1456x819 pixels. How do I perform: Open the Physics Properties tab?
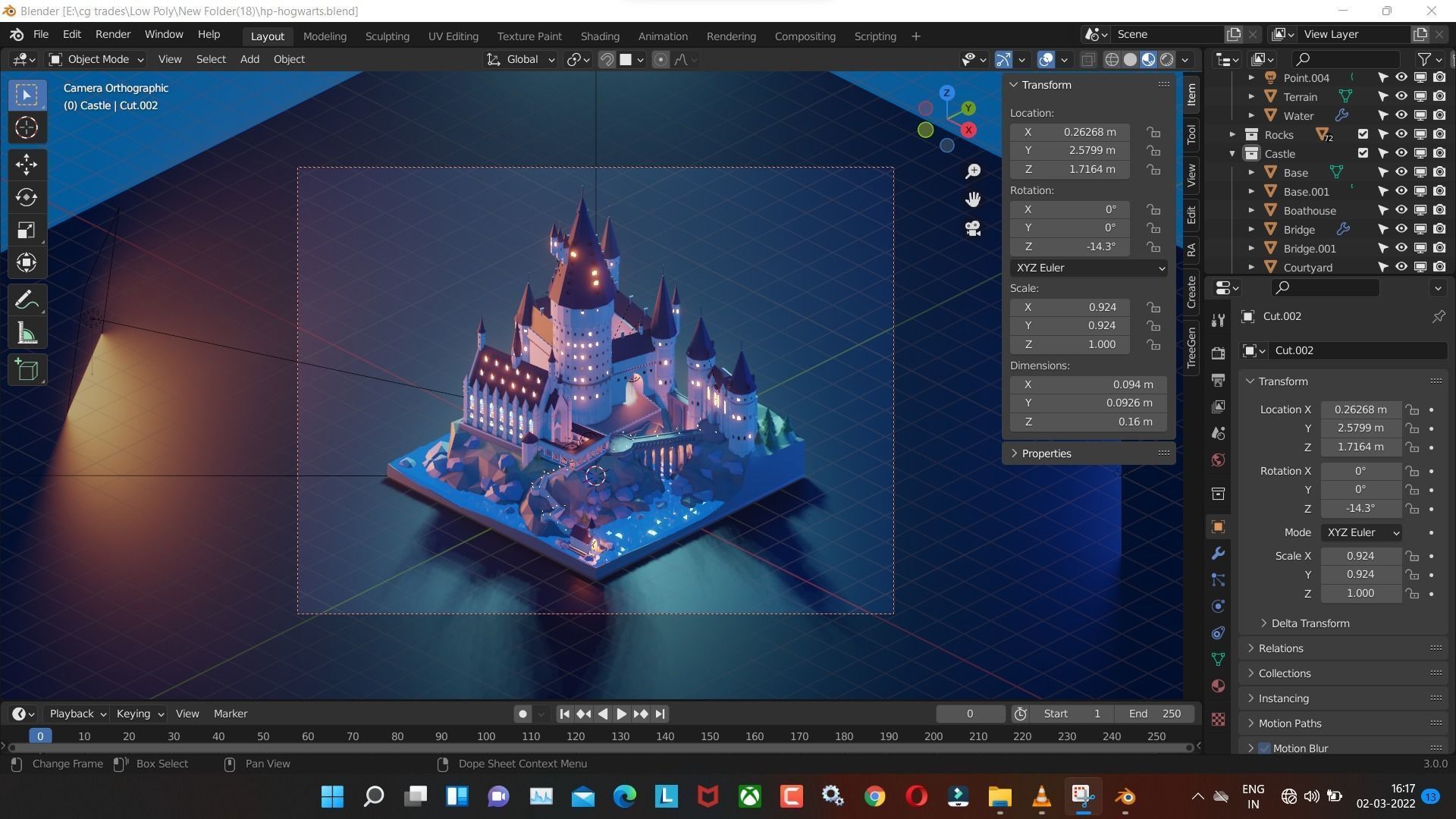coord(1218,607)
